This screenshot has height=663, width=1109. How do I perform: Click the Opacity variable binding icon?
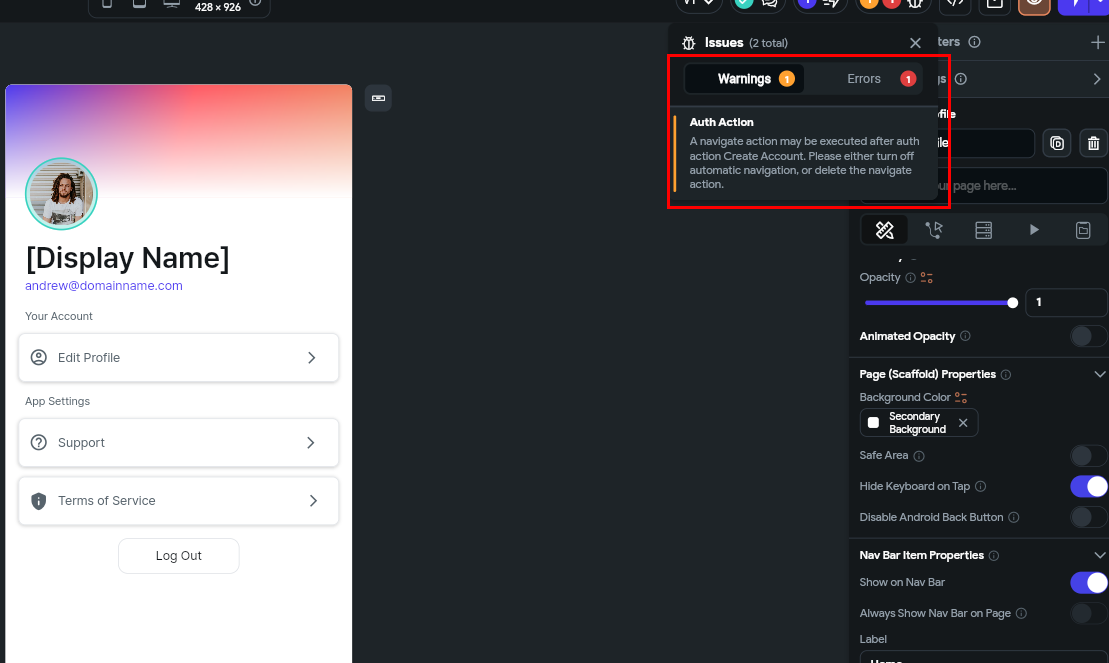[x=927, y=277]
